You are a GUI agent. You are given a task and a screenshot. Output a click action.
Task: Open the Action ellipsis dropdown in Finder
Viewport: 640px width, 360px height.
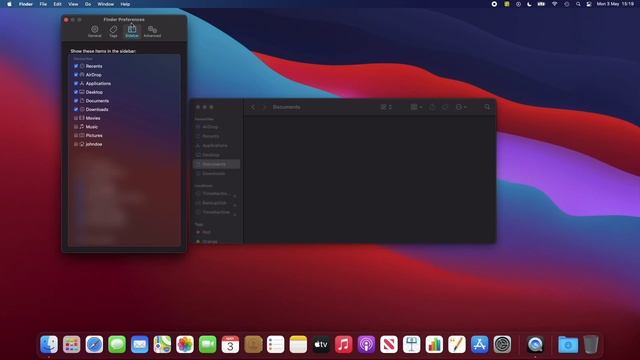point(461,107)
